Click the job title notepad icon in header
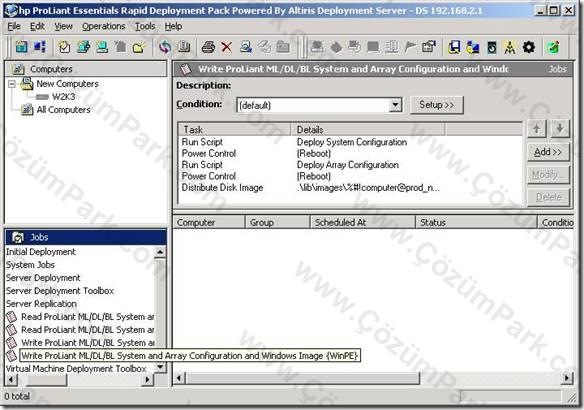Image resolution: width=584 pixels, height=410 pixels. pyautogui.click(x=185, y=69)
